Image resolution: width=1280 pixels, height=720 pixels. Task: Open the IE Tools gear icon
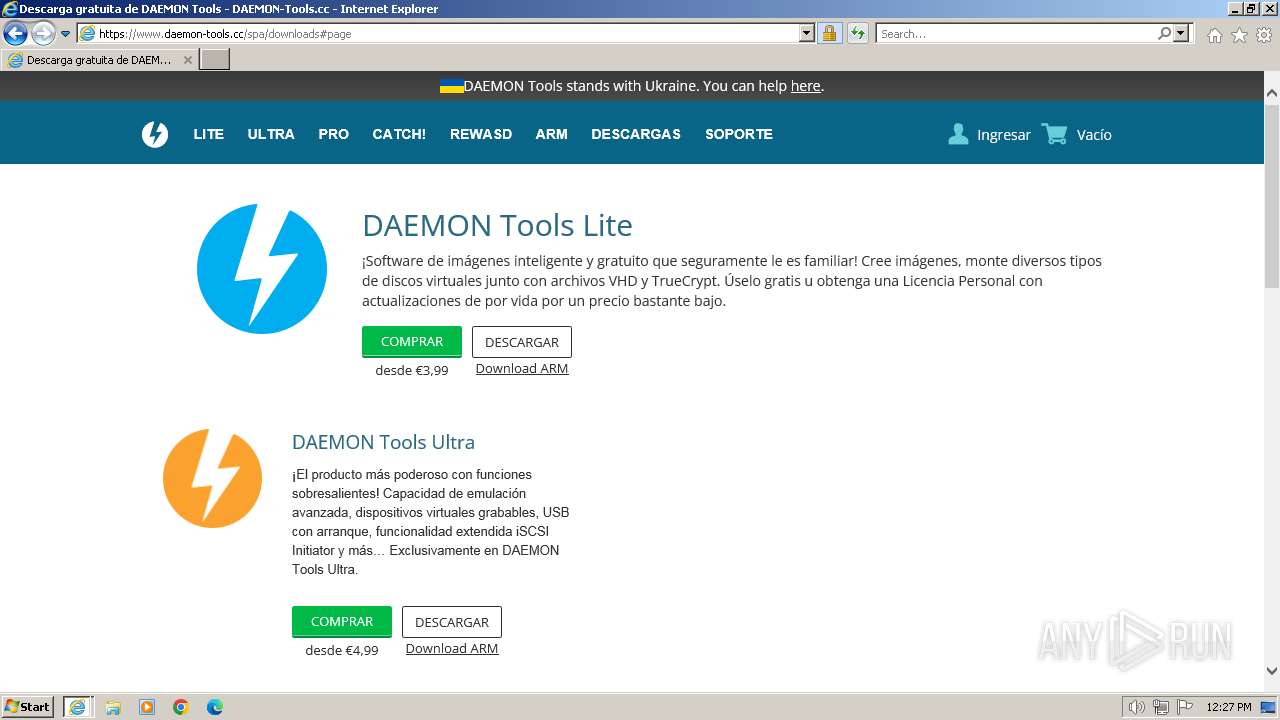coord(1264,35)
